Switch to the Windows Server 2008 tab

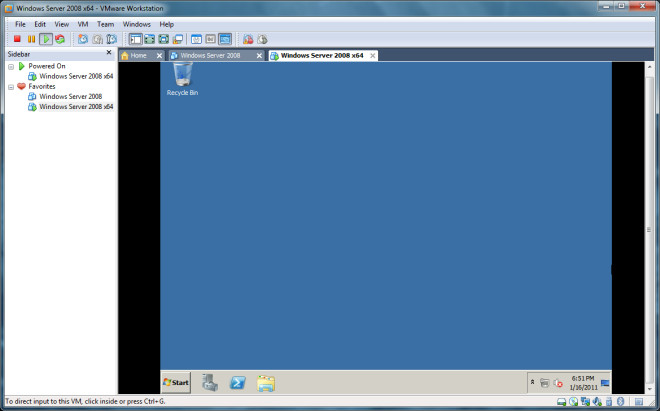coord(210,56)
